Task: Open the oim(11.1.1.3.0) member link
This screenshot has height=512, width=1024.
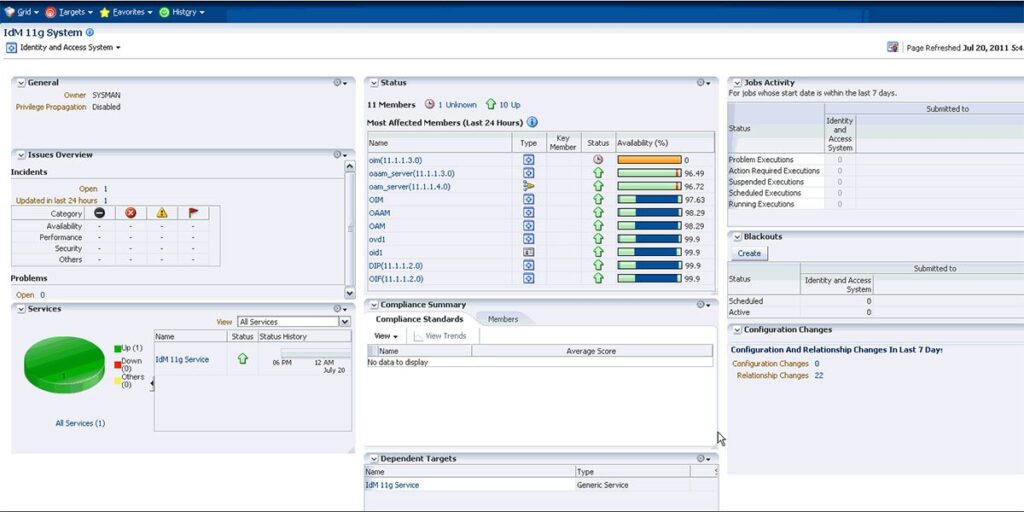Action: tap(395, 160)
